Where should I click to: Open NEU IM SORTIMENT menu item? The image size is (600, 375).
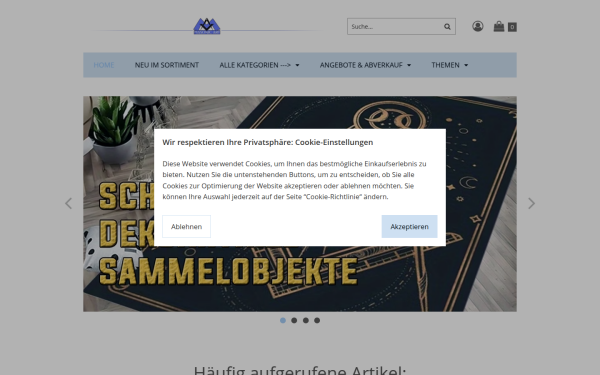[x=166, y=65]
